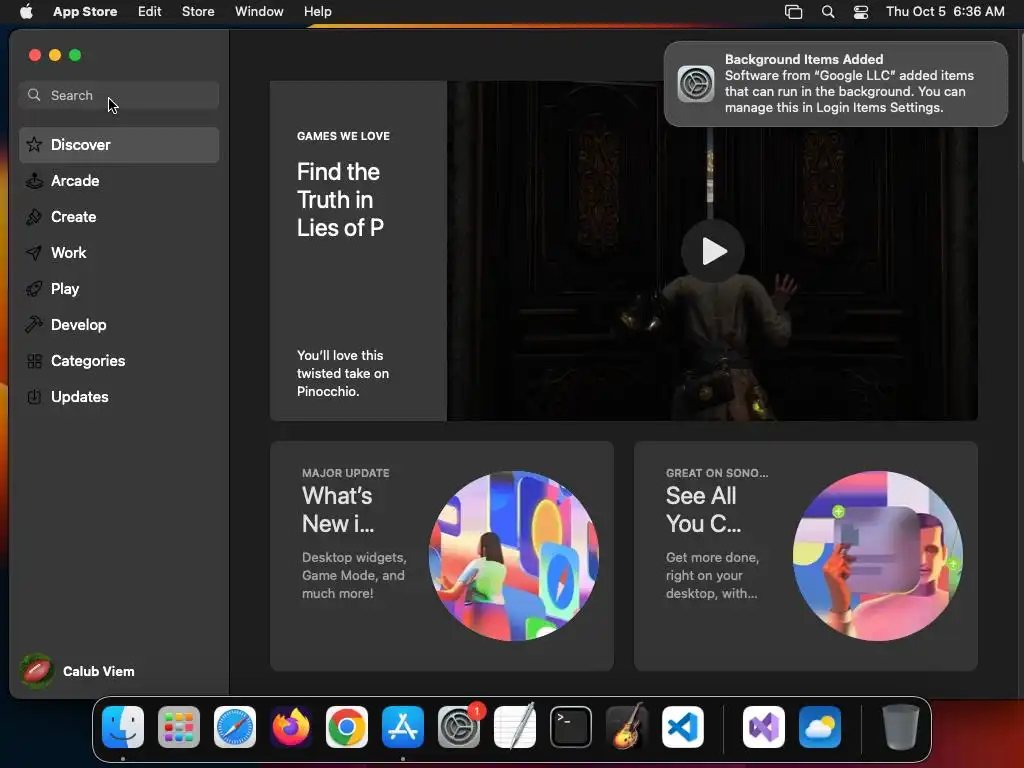Open the Store menu
Image resolution: width=1024 pixels, height=768 pixels.
tap(198, 11)
